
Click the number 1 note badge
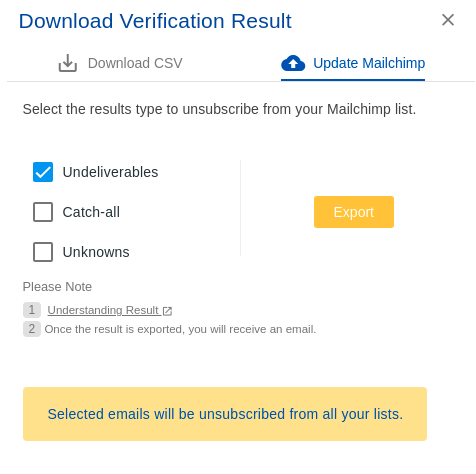pos(32,310)
